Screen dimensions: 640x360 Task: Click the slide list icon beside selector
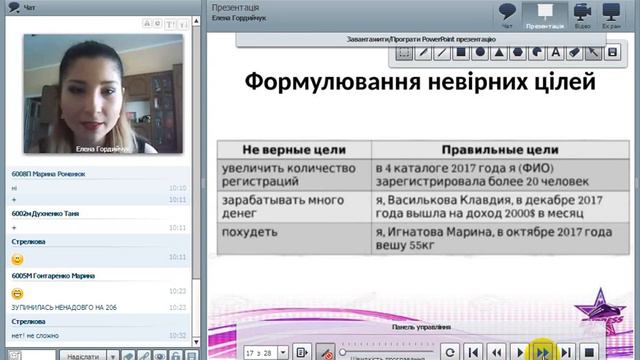point(302,352)
